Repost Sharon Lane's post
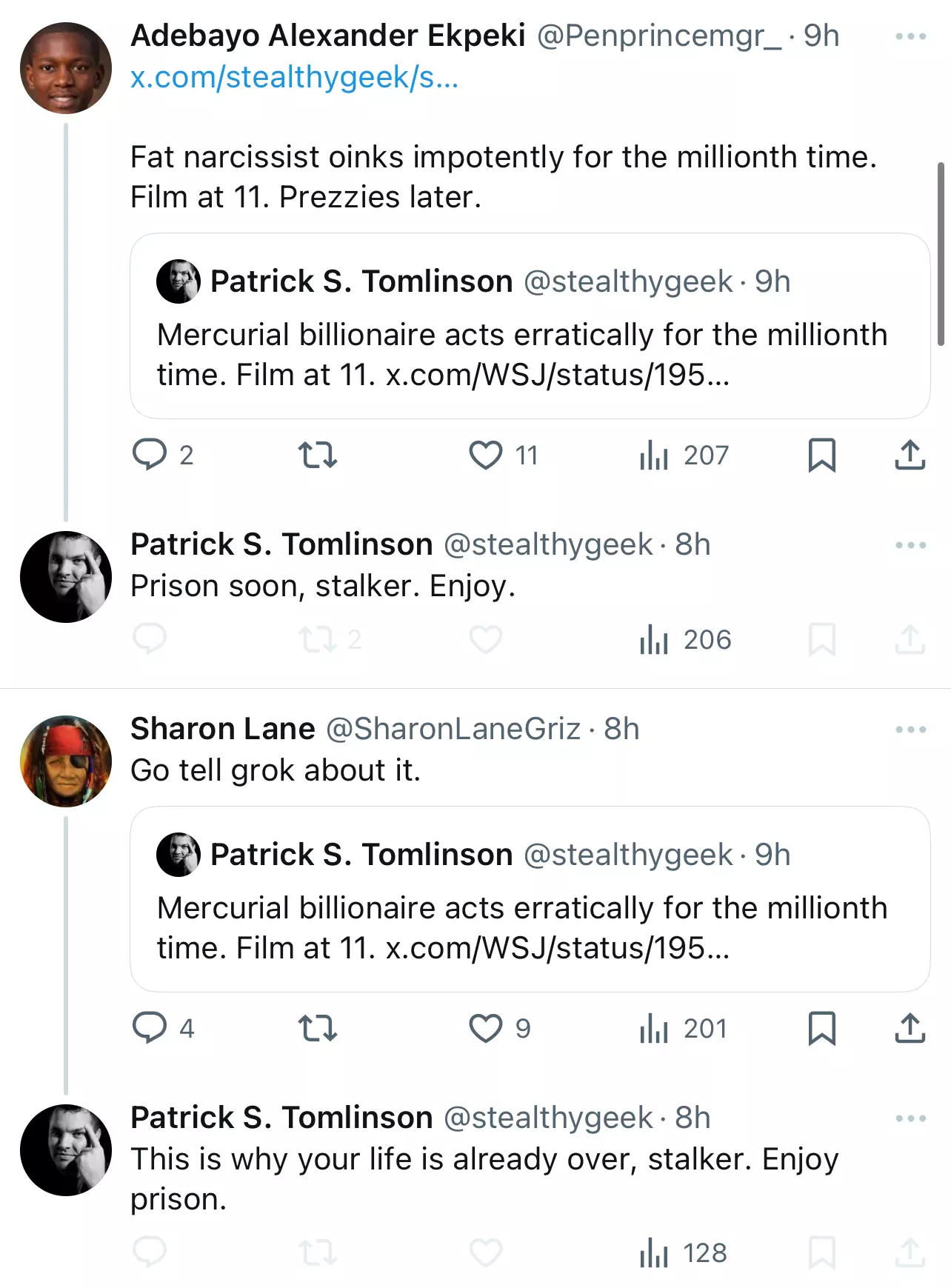Image resolution: width=951 pixels, height=1288 pixels. coord(318,1028)
